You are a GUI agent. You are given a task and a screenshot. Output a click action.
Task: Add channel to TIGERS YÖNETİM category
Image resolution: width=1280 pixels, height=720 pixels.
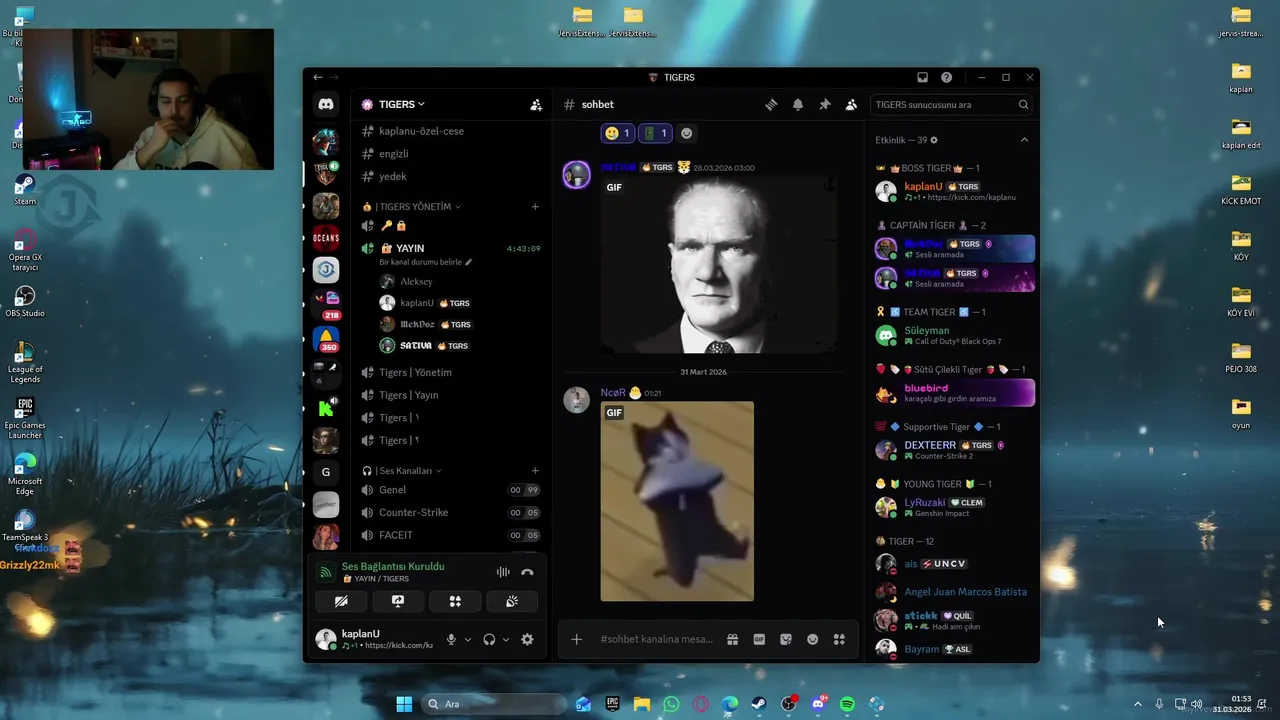[535, 207]
